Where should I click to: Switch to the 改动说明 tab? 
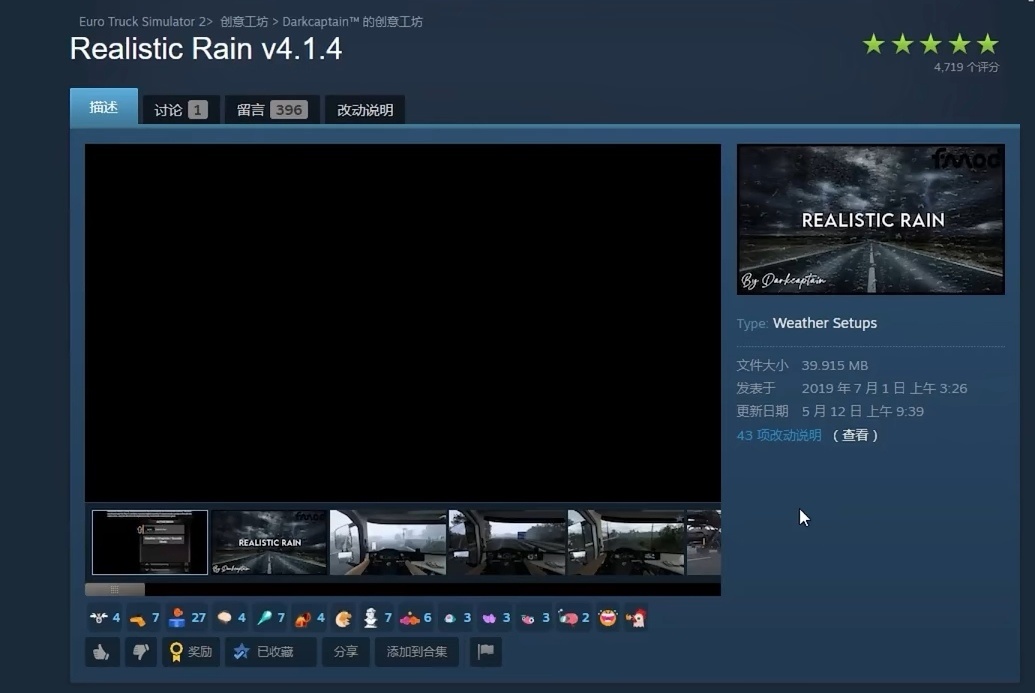pyautogui.click(x=365, y=110)
